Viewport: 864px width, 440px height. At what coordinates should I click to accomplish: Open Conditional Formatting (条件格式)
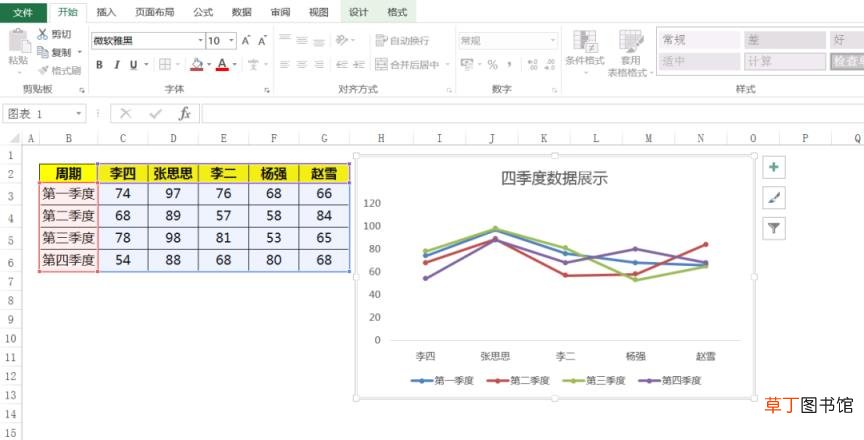coord(585,53)
